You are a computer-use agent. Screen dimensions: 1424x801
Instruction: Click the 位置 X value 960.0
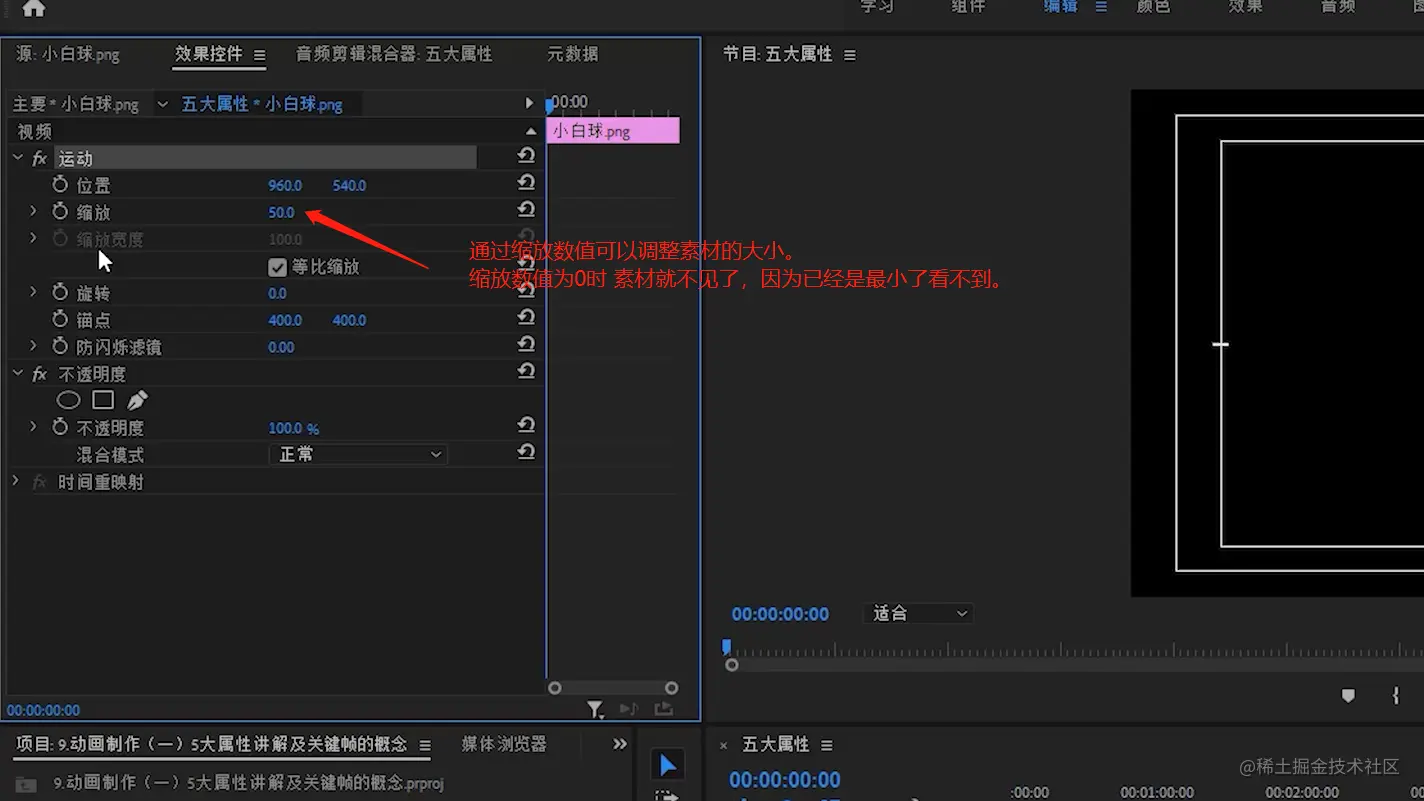[x=285, y=185]
